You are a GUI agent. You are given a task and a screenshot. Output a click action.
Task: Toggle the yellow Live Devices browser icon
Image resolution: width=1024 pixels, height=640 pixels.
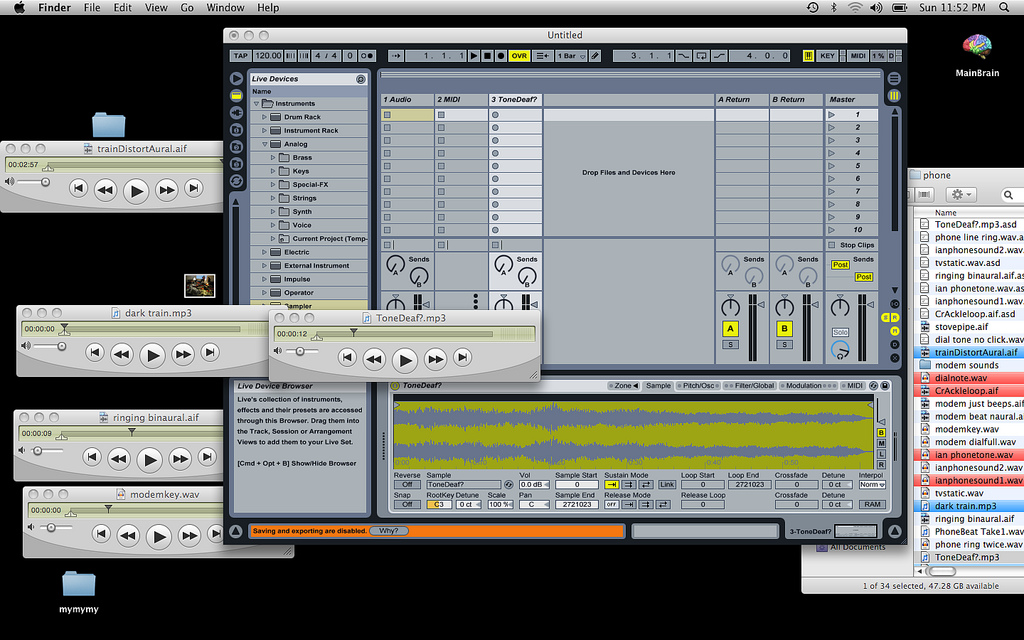[236, 95]
